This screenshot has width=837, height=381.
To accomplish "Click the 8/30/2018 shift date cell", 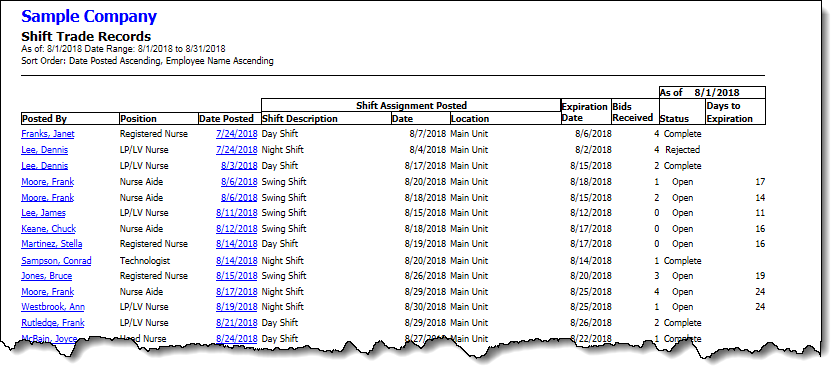I will [425, 307].
